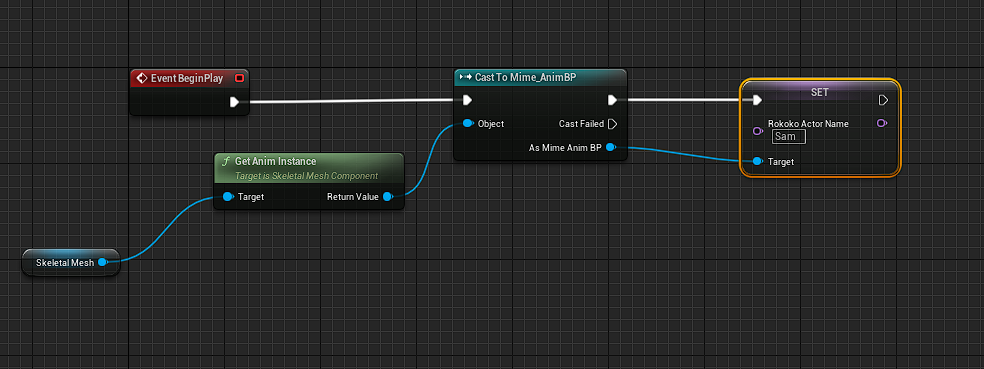
Task: Select the Cast To Mime_AnimBP node title
Action: pos(525,78)
